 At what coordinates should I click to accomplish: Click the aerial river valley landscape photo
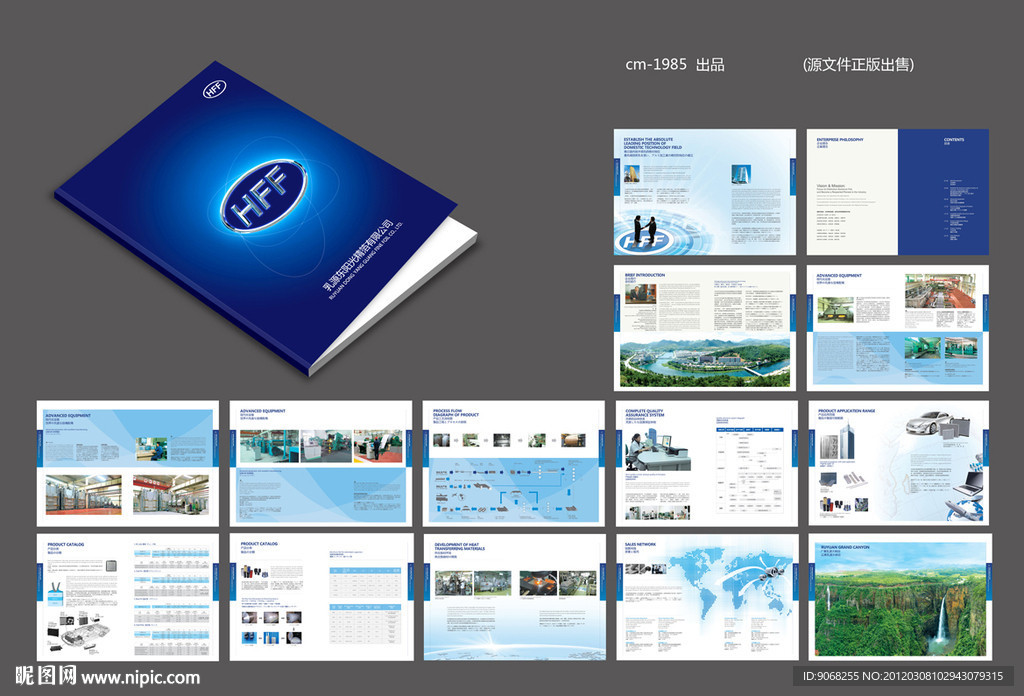705,362
